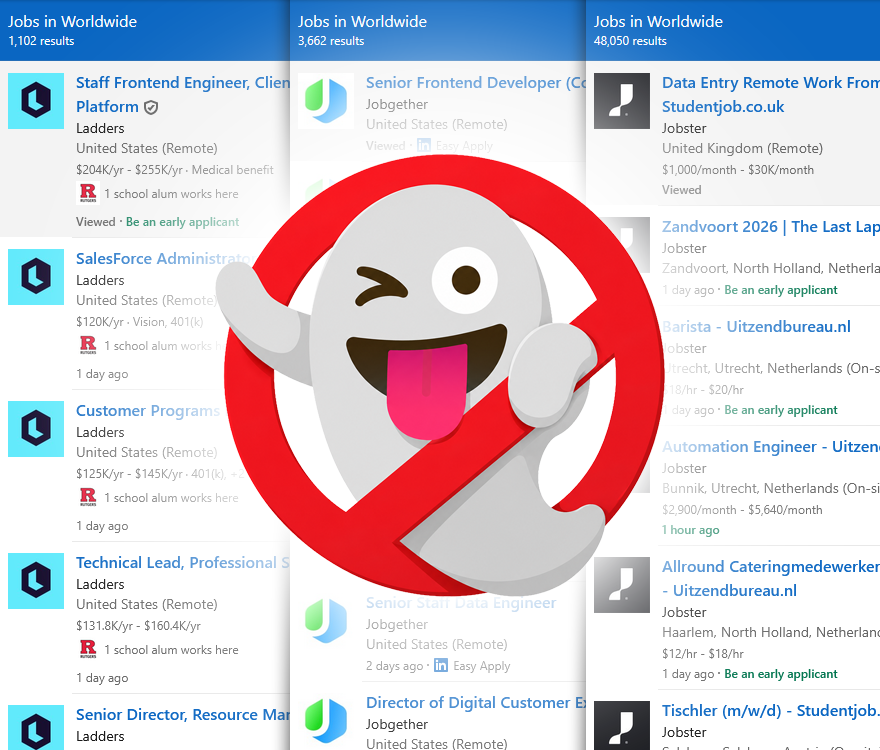The image size is (880, 750).
Task: Open Staff Frontend Engineer job listing
Action: click(x=183, y=94)
